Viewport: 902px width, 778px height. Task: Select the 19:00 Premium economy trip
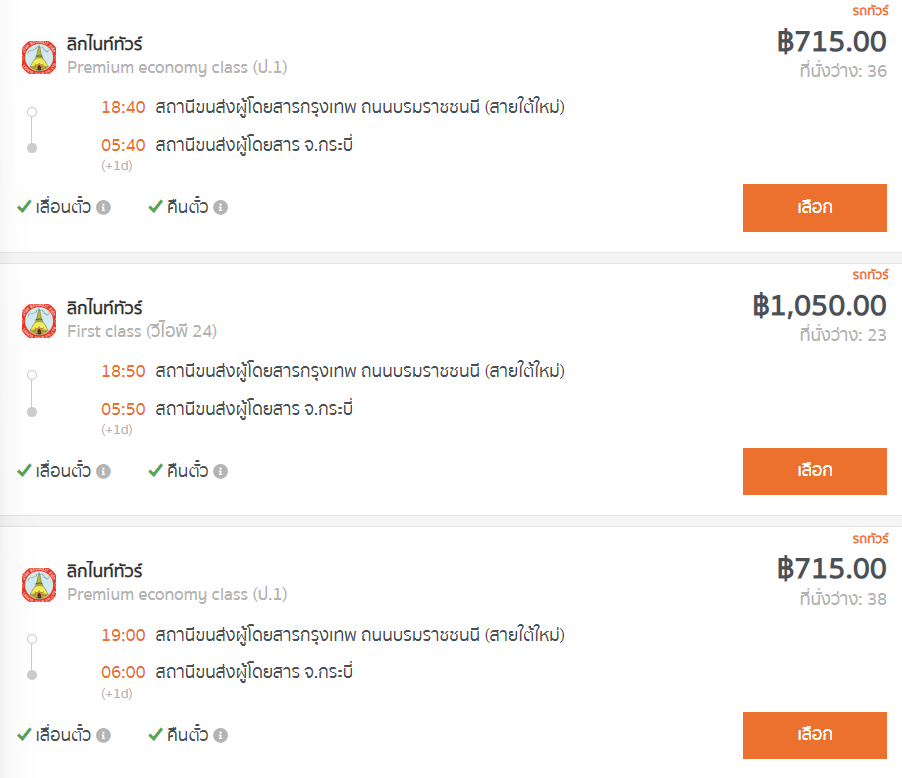pyautogui.click(x=814, y=735)
